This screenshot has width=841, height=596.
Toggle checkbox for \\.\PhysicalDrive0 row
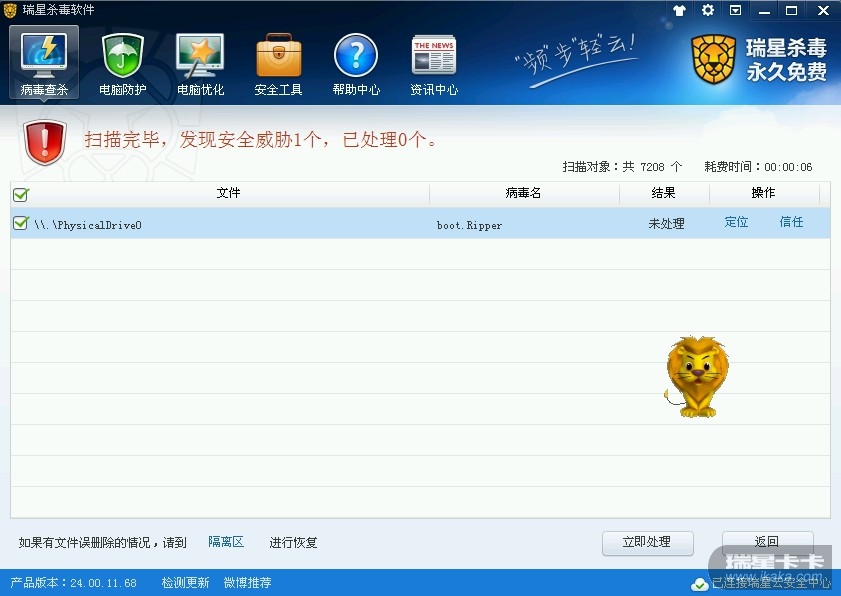point(20,223)
